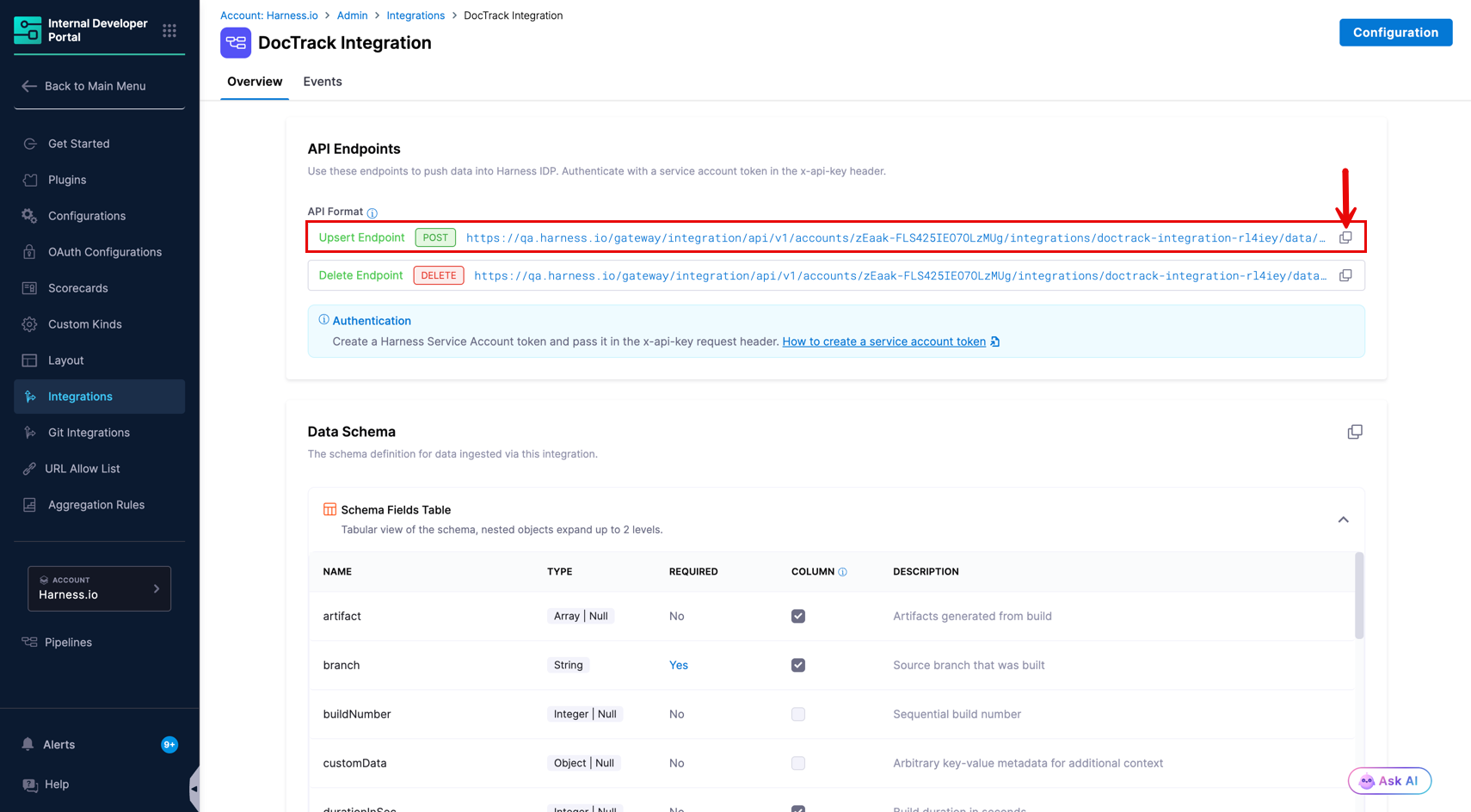This screenshot has width=1471, height=812.
Task: Click the Internal Developer Portal logo
Action: click(x=28, y=30)
